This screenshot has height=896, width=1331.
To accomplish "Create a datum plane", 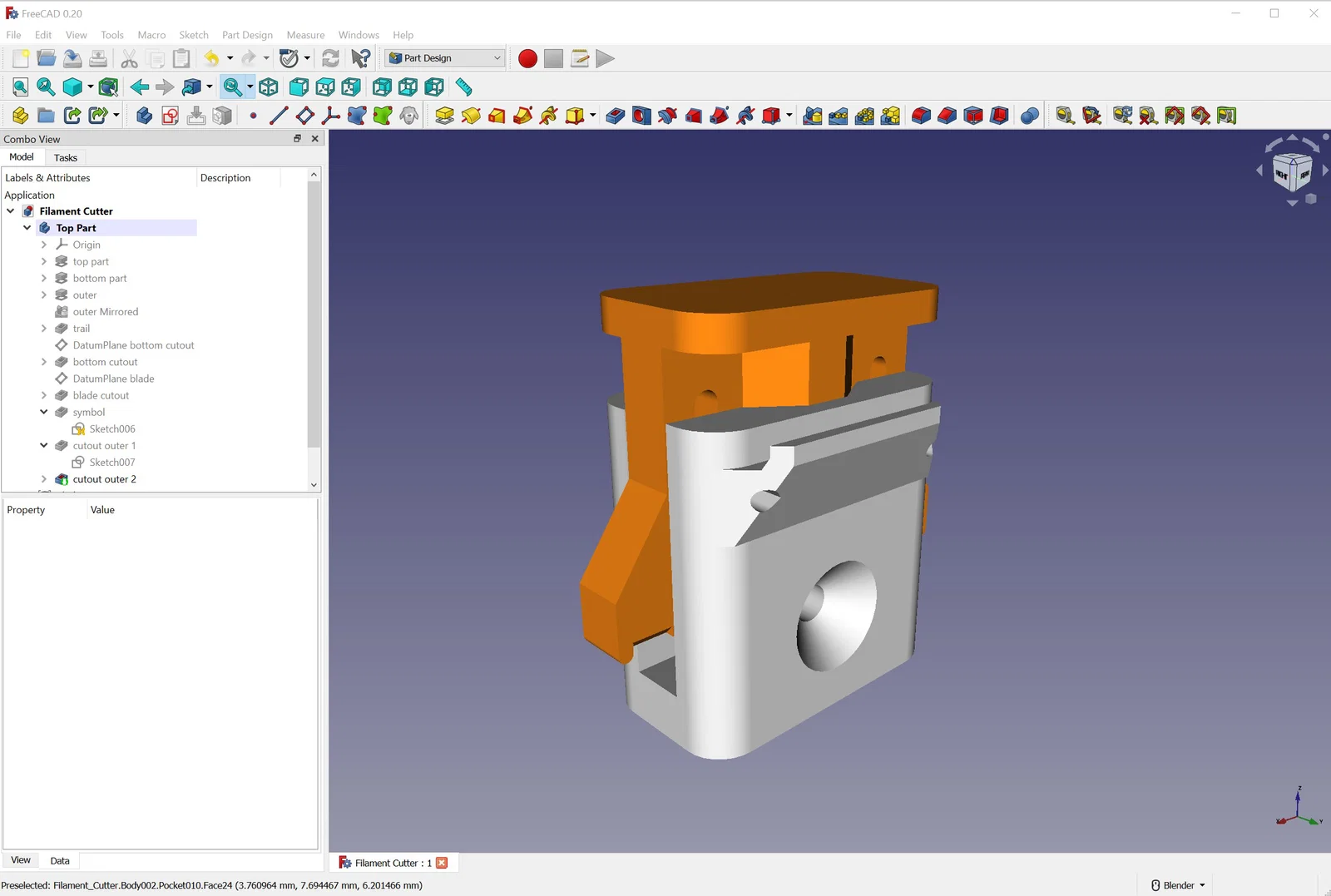I will (x=305, y=116).
